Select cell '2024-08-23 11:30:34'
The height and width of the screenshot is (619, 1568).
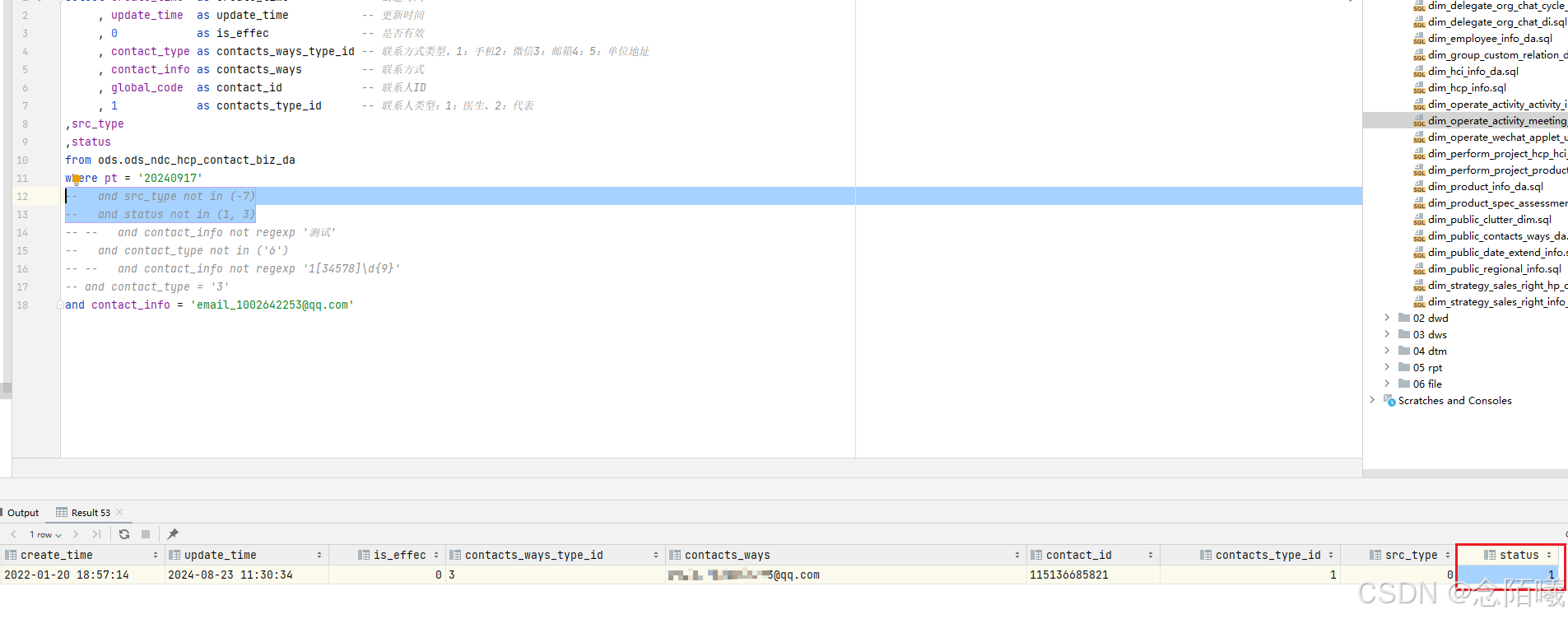(246, 575)
